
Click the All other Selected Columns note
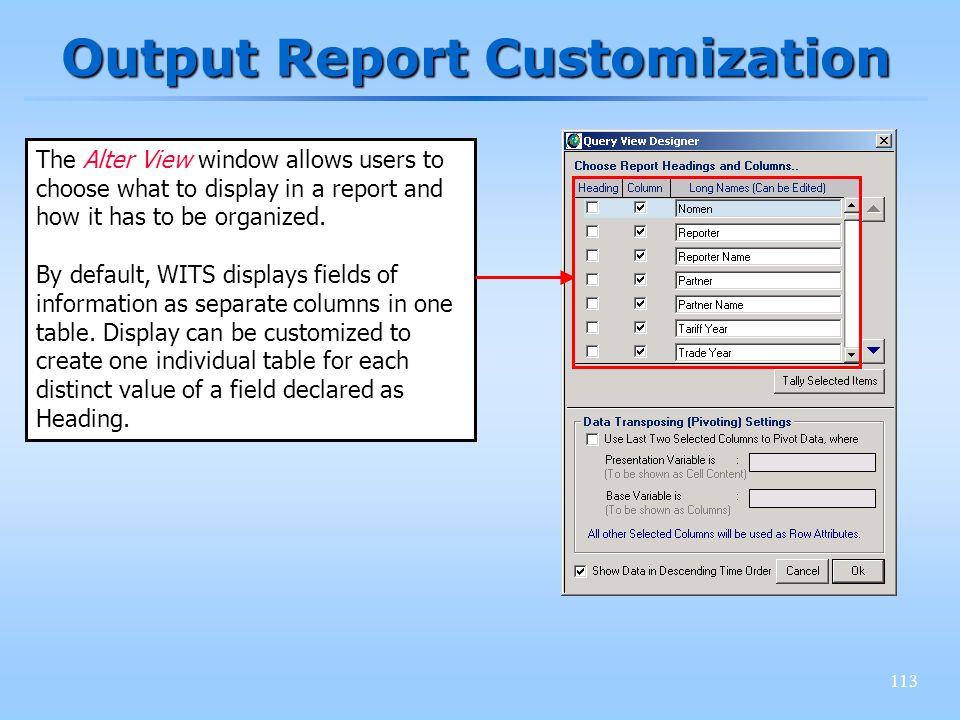[724, 534]
